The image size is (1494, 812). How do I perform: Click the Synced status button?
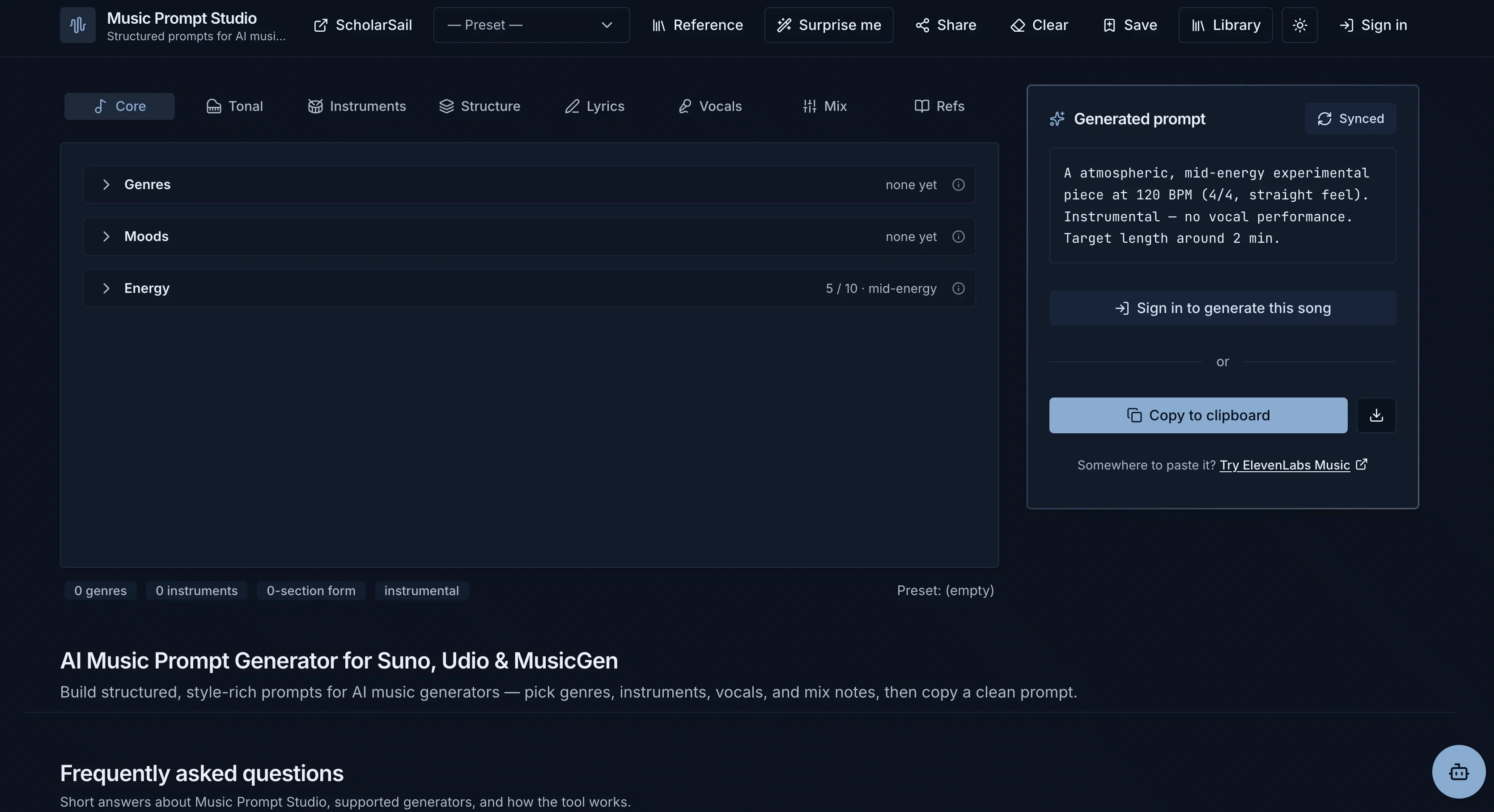[1350, 118]
